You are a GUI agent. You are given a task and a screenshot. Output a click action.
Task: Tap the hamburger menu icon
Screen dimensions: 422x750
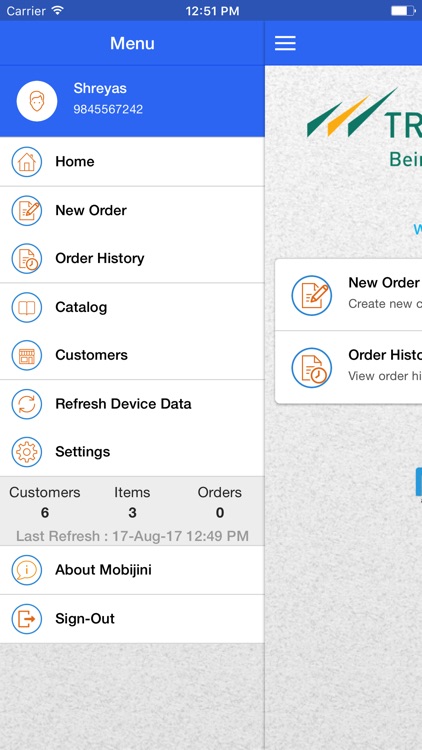pyautogui.click(x=285, y=43)
